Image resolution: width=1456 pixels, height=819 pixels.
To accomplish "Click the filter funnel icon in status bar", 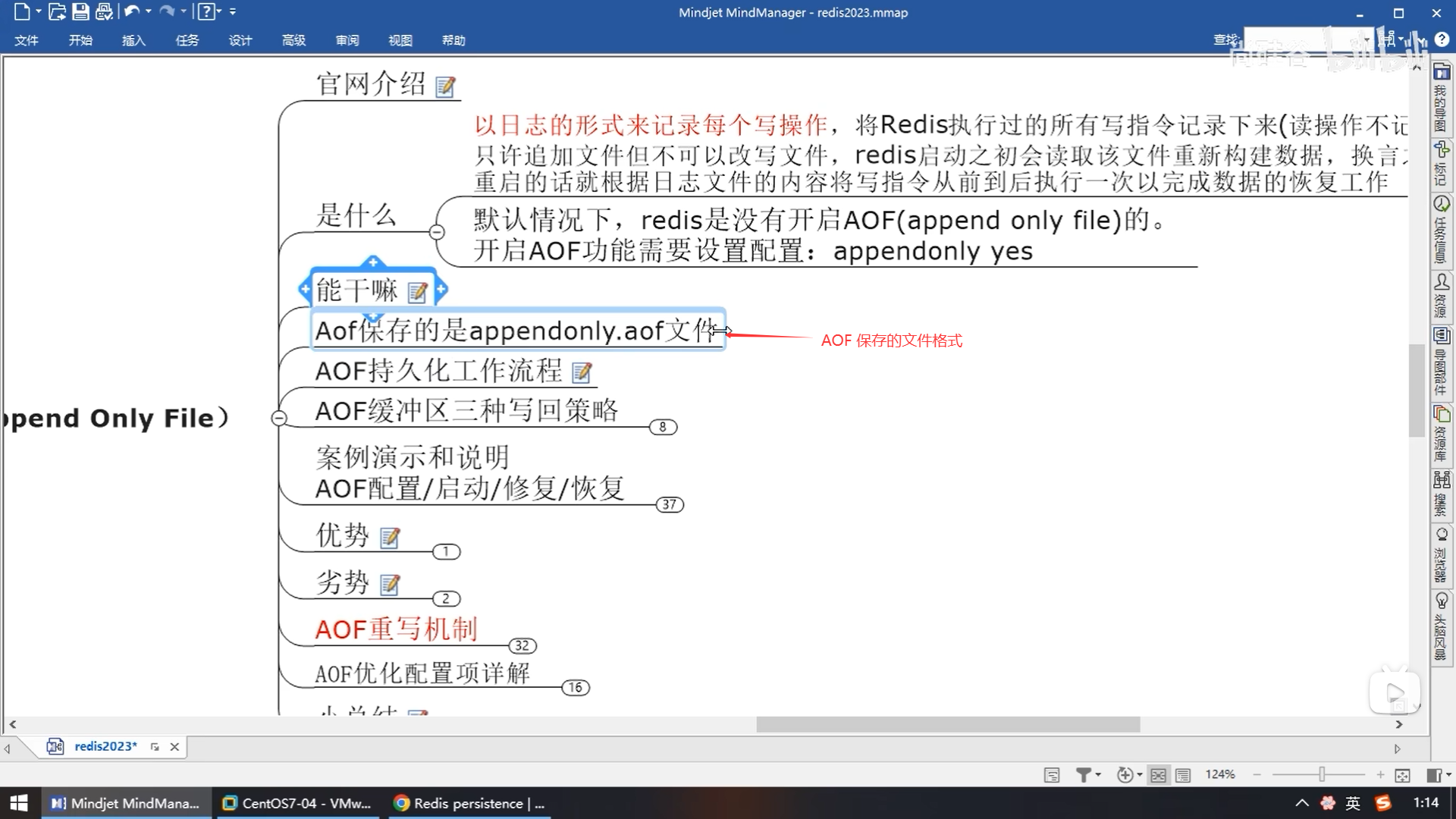I will coord(1084,775).
